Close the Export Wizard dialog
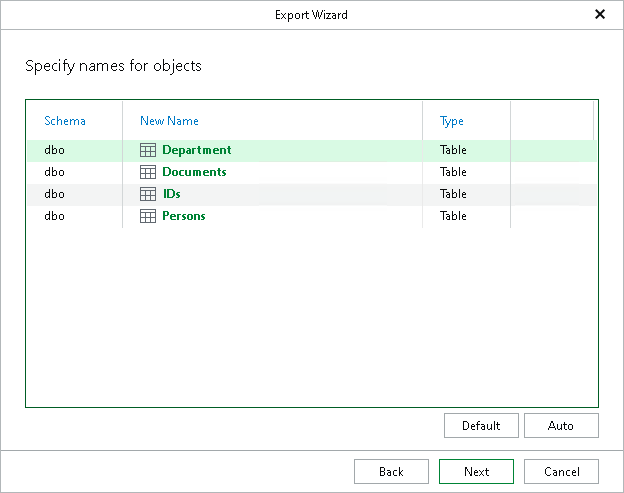This screenshot has width=624, height=493. pyautogui.click(x=600, y=15)
